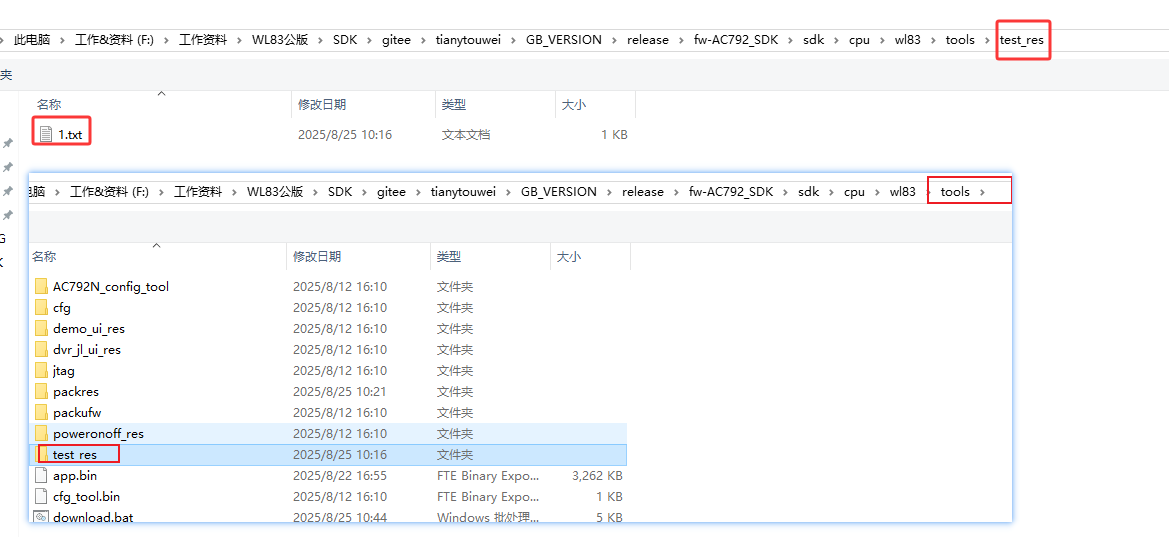Select the app.bin file name
1169x537 pixels.
[75, 475]
